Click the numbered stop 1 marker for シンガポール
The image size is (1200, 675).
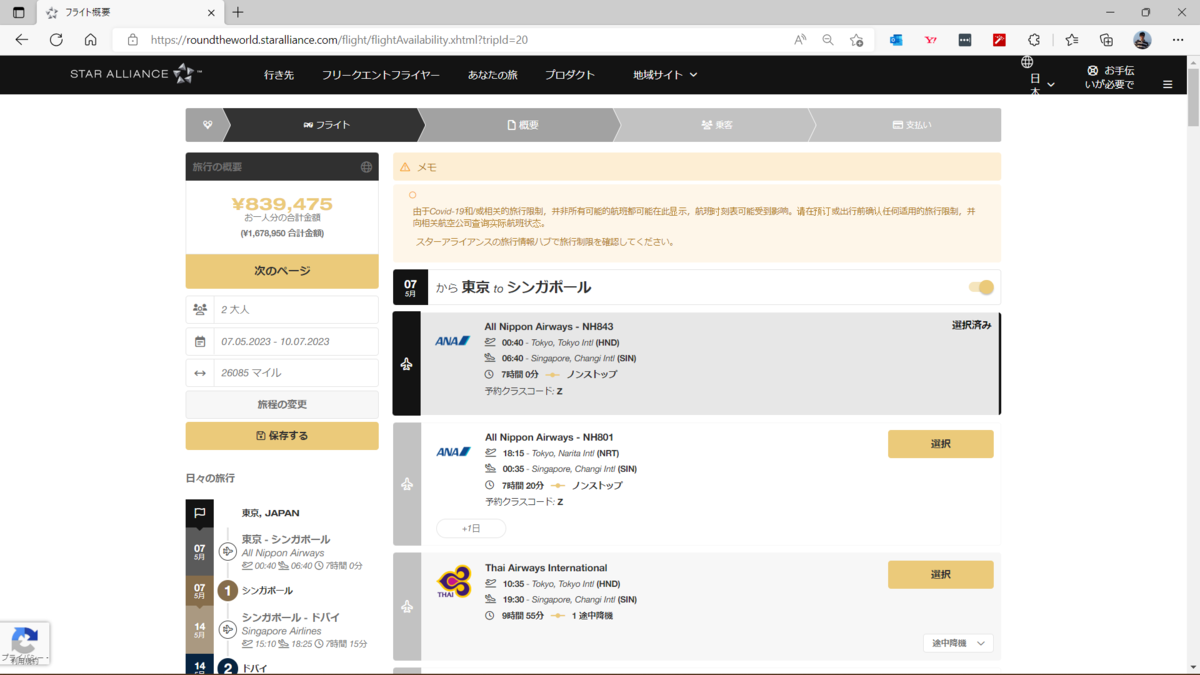(x=228, y=591)
